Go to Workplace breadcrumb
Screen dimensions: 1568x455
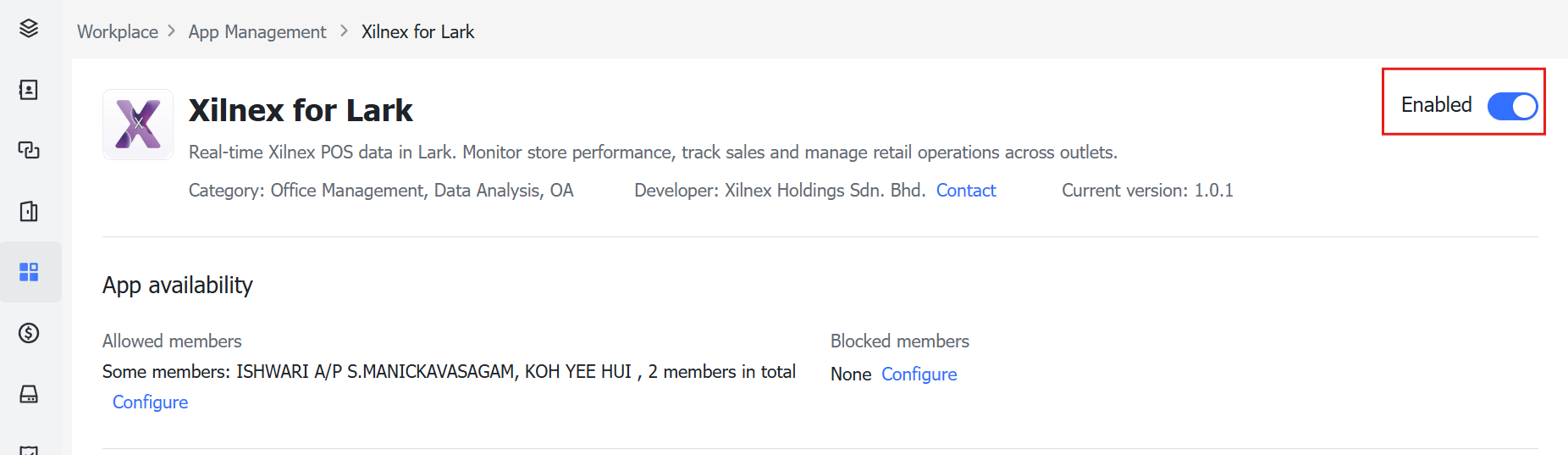coord(118,32)
